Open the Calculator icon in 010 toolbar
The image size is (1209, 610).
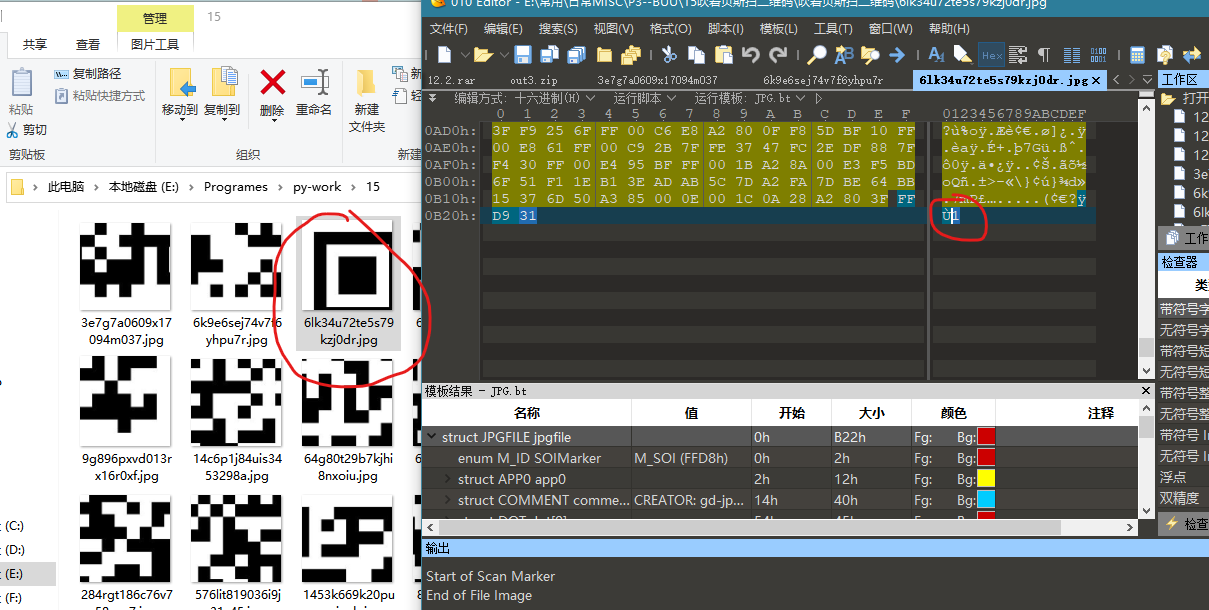pos(1137,55)
